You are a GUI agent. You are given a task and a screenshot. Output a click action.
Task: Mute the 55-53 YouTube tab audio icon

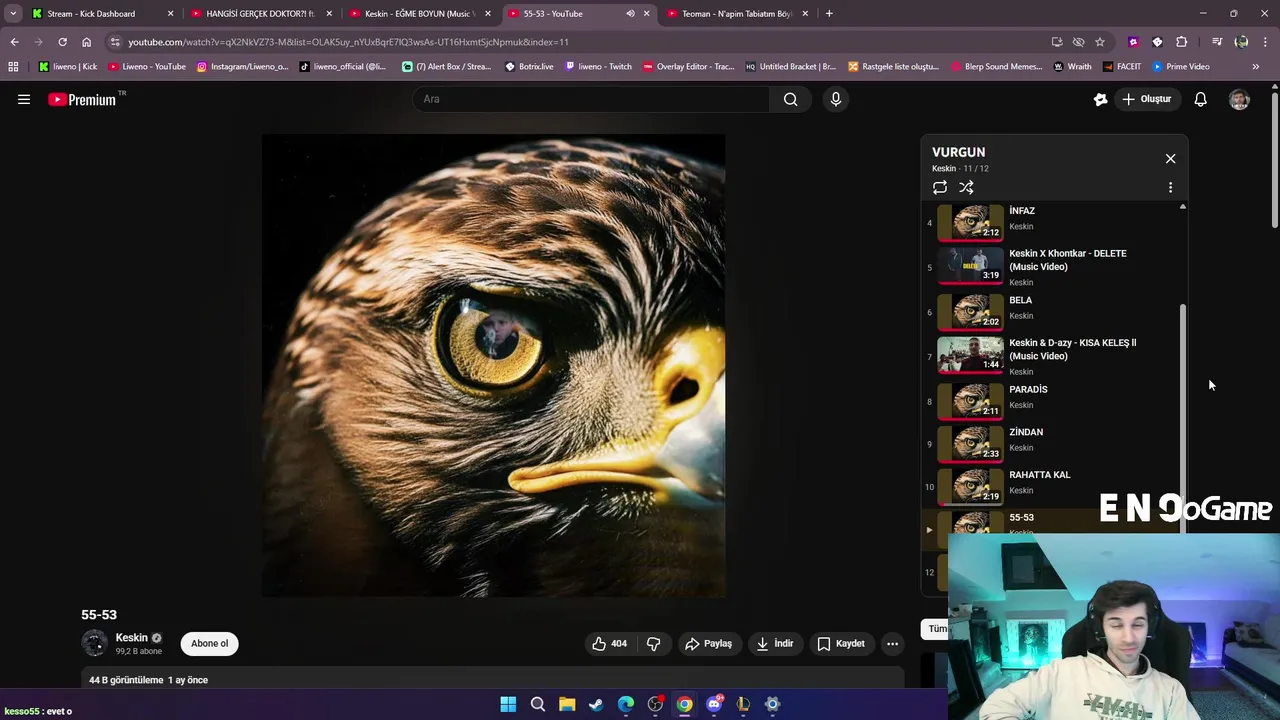pyautogui.click(x=630, y=14)
